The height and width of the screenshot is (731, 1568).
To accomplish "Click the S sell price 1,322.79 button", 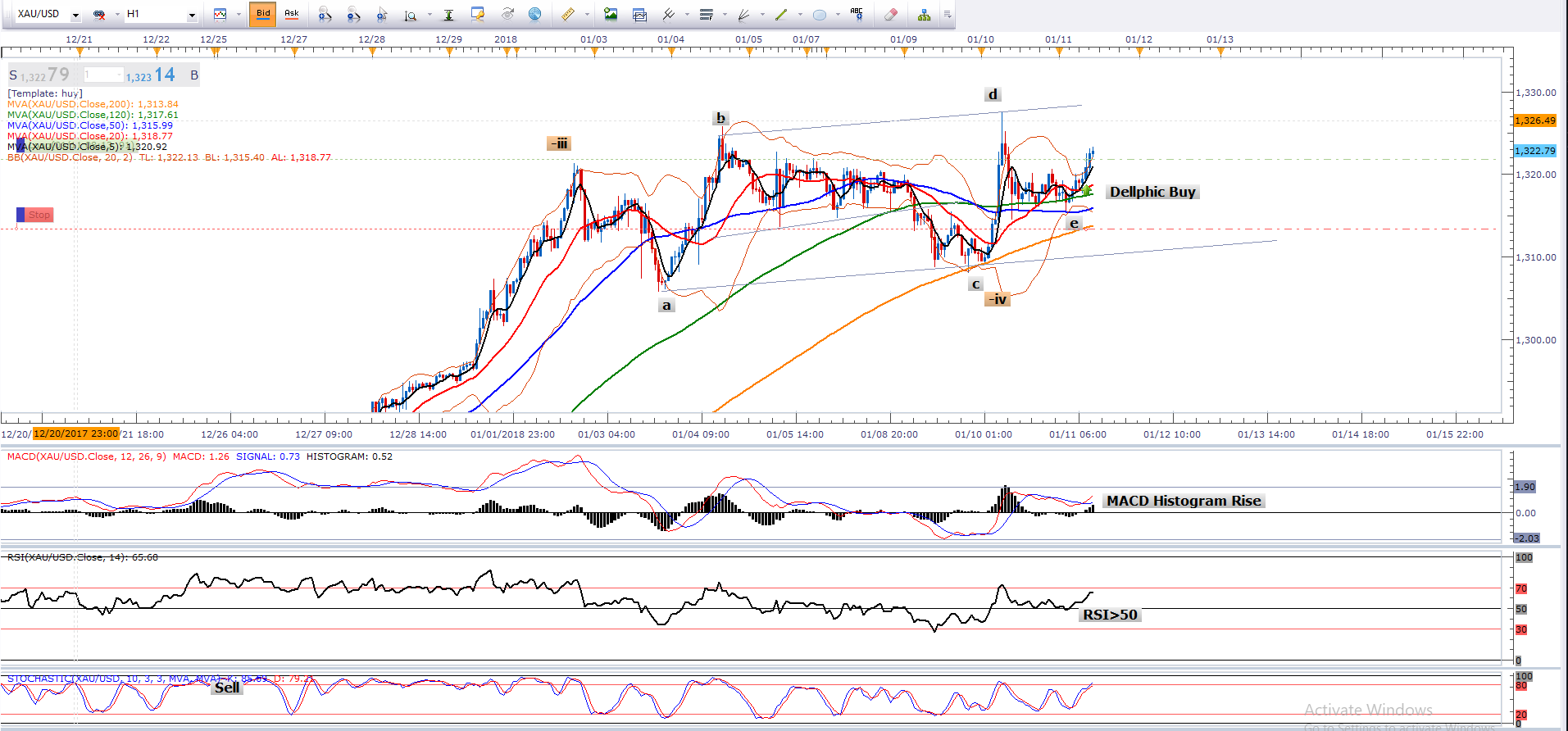I will point(39,75).
